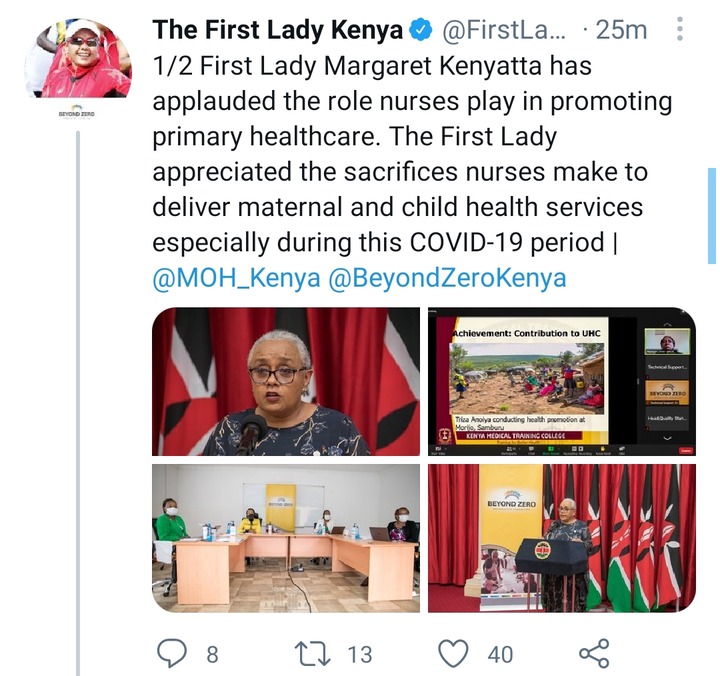The width and height of the screenshot is (720, 676).
Task: Click the thread connector line below avatar
Action: [78, 403]
